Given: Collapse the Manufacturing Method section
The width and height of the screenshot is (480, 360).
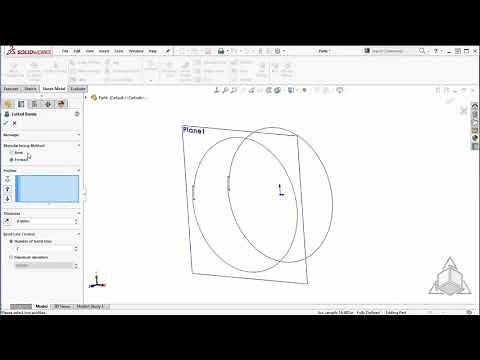Looking at the screenshot, I should click(x=78, y=146).
